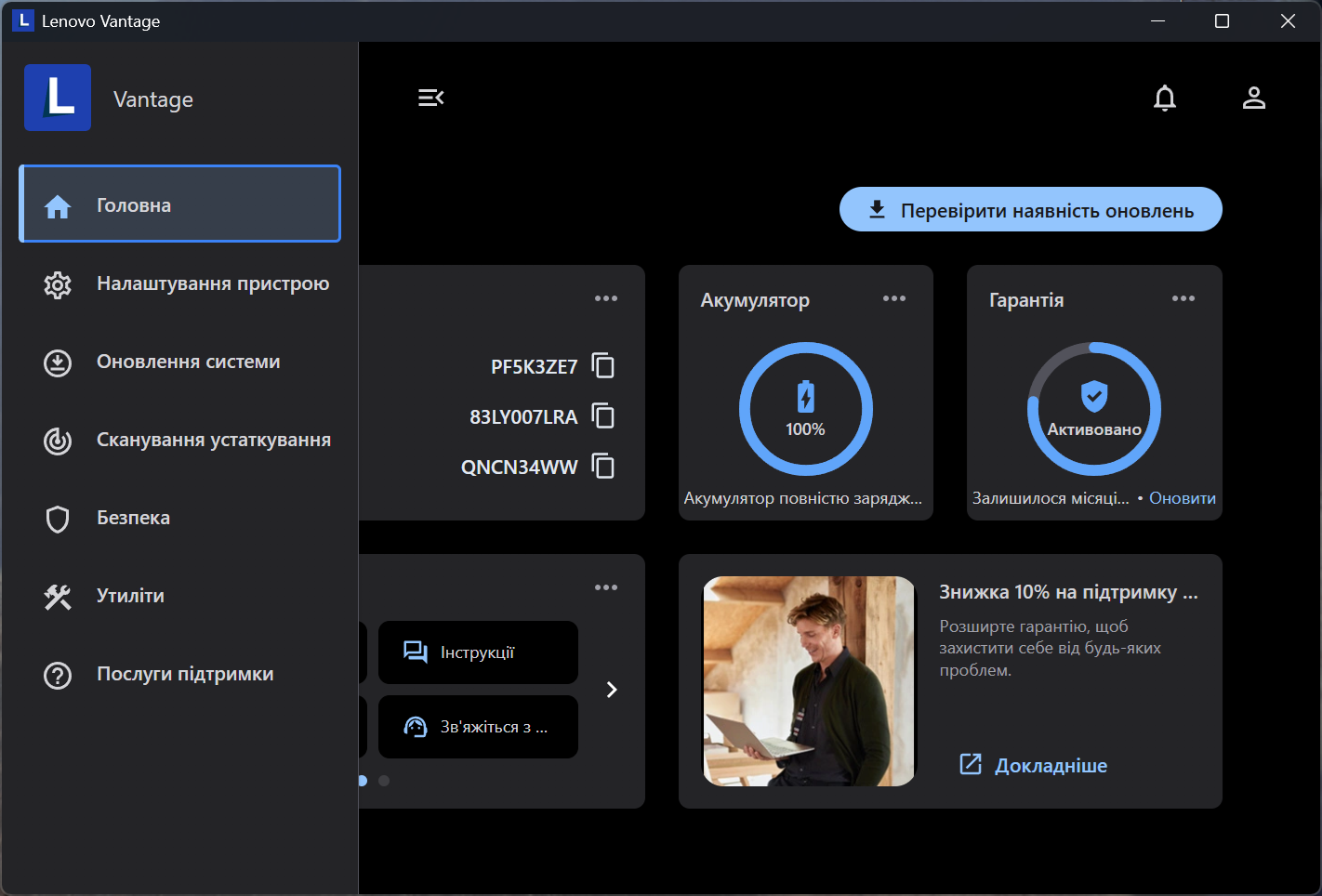Click the Залишилося місяців warranty text
This screenshot has height=896, width=1322.
(1051, 498)
